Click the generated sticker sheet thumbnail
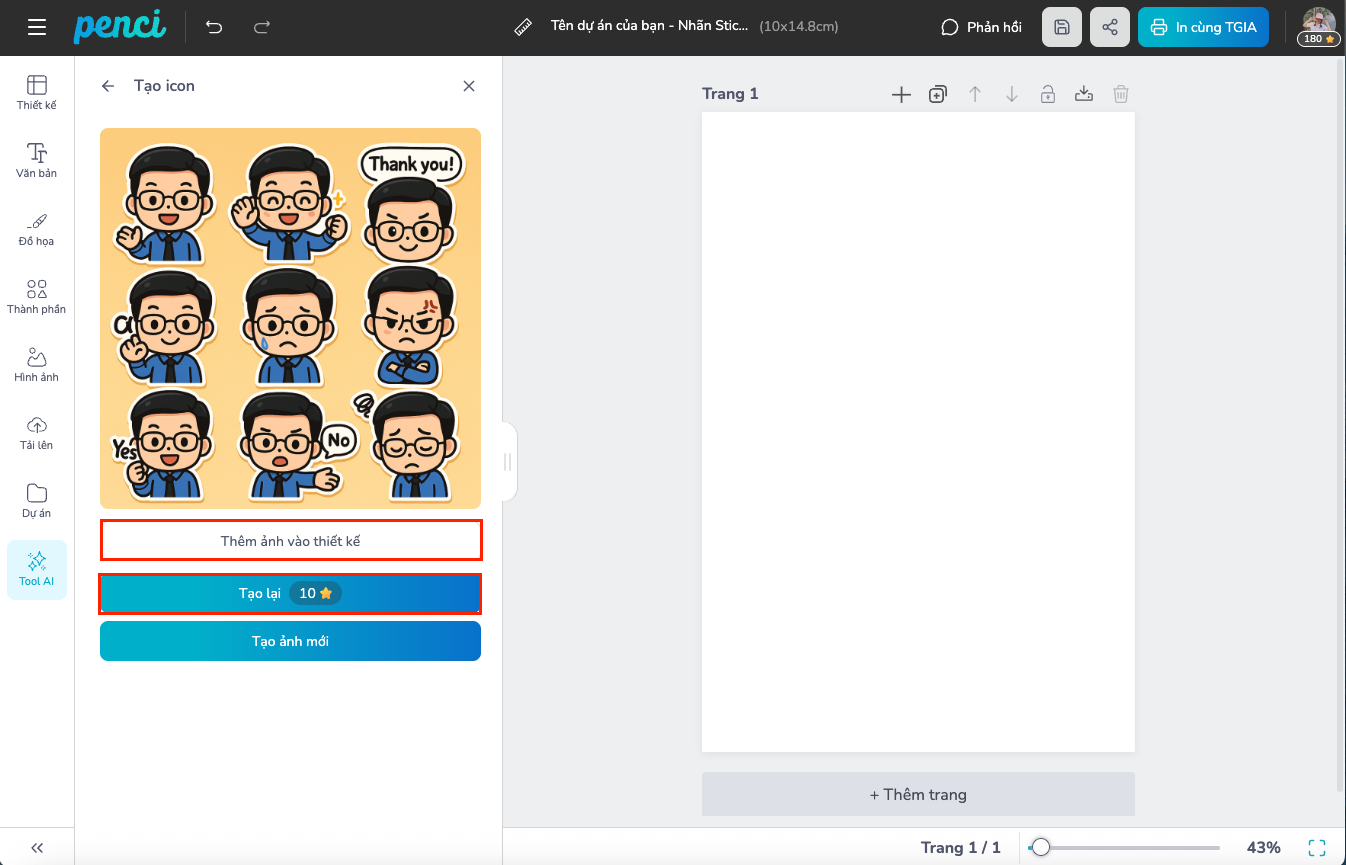Image resolution: width=1346 pixels, height=865 pixels. pos(291,318)
